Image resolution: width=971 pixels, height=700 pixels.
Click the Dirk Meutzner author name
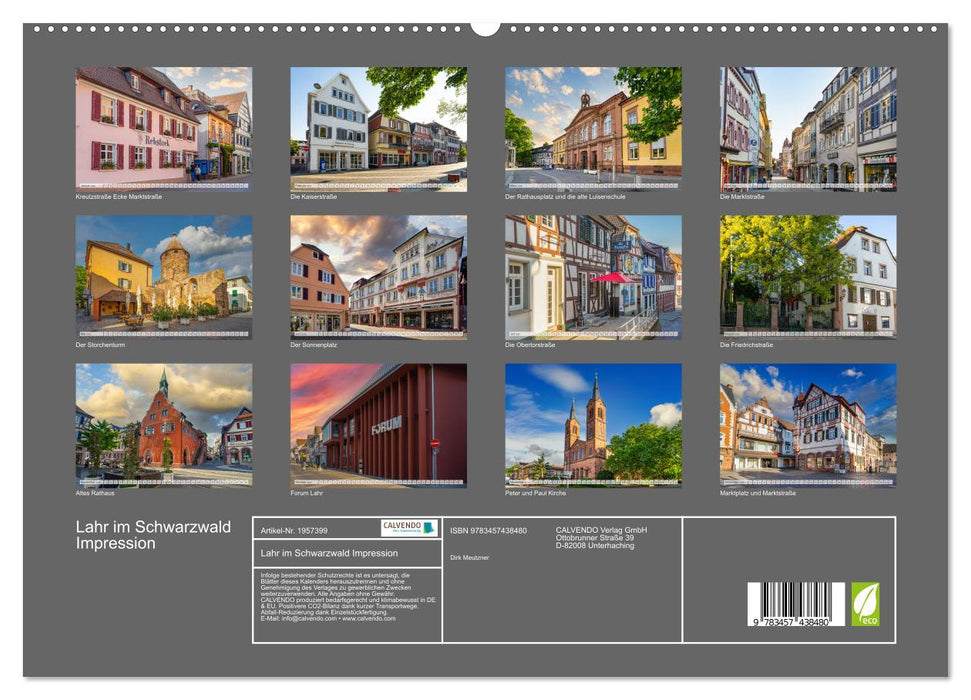tap(471, 558)
